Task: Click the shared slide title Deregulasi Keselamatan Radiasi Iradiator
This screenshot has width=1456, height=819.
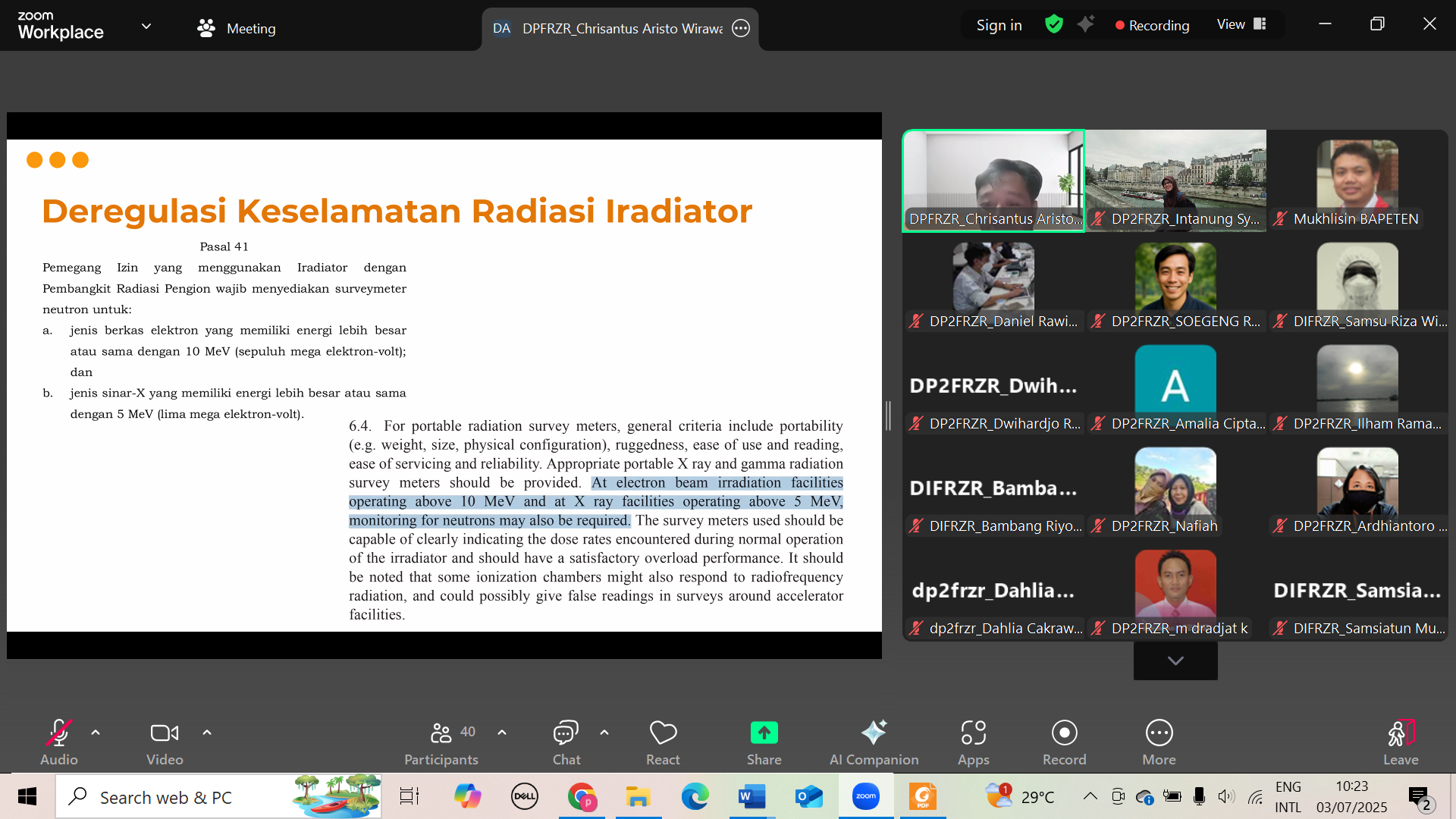Action: click(x=397, y=211)
